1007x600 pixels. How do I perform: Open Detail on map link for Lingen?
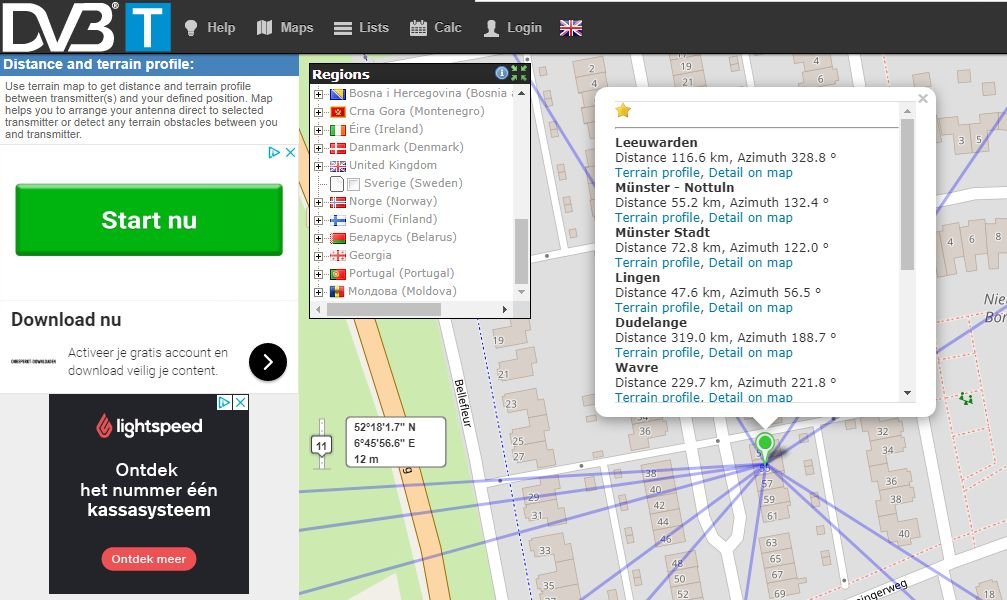pyautogui.click(x=750, y=308)
